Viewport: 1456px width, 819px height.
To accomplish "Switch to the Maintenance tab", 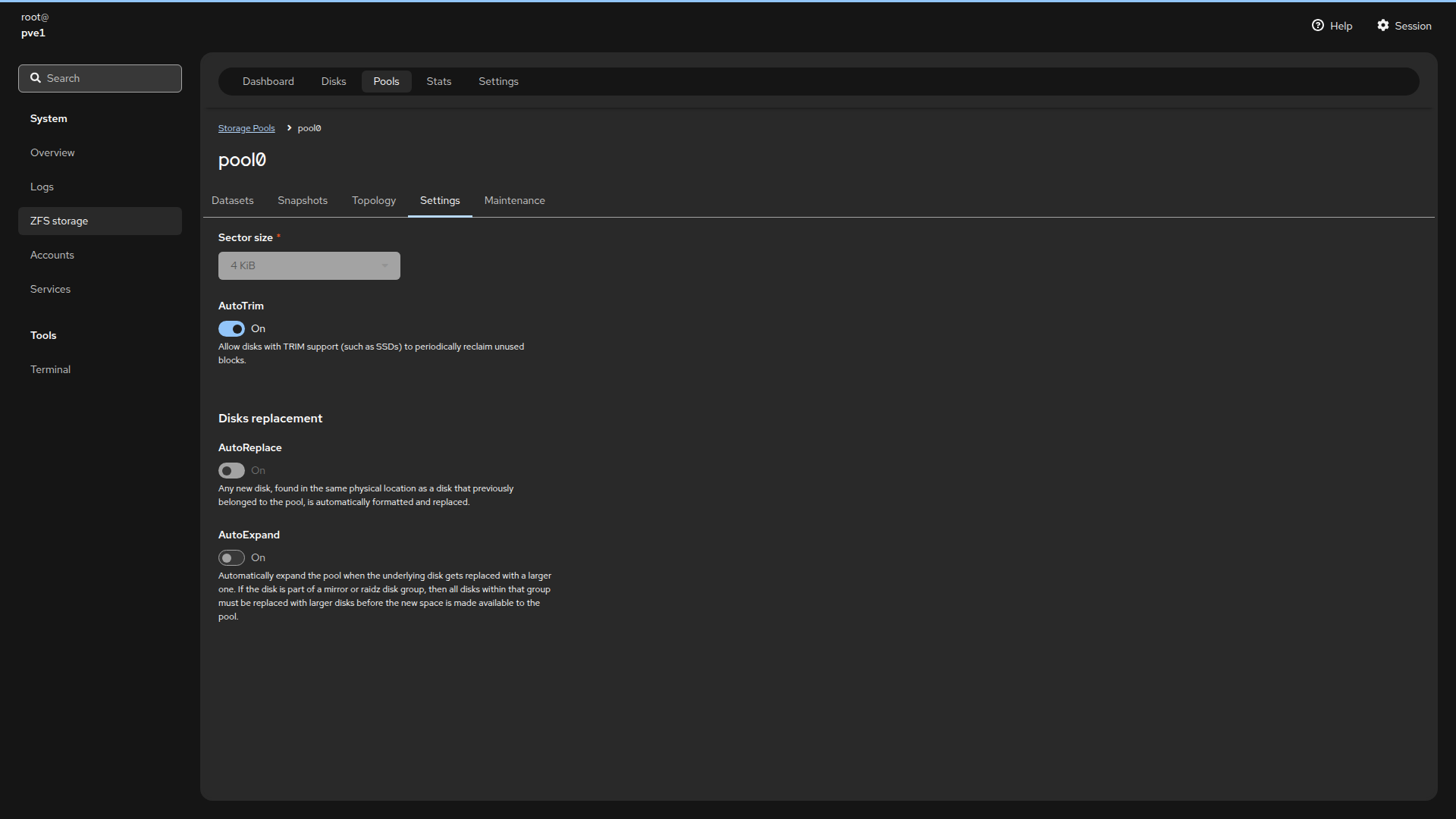I will pos(514,201).
